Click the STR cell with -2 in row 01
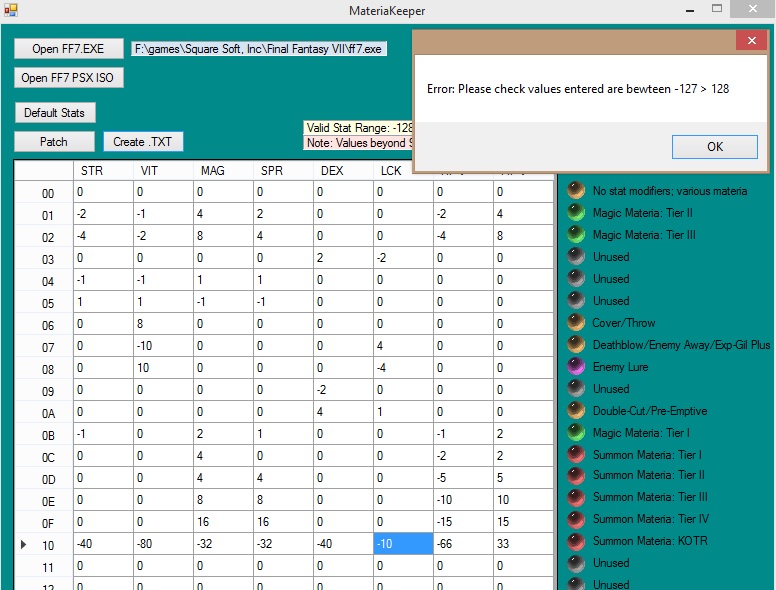776x590 pixels. coord(103,213)
